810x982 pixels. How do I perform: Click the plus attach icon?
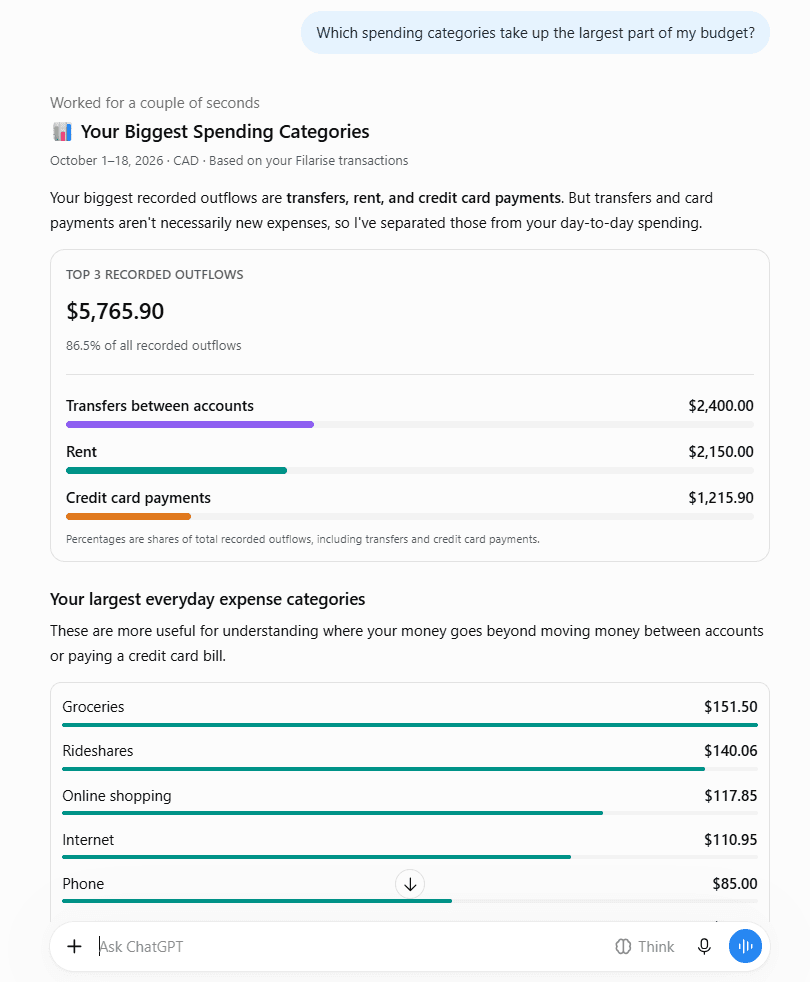(x=75, y=946)
